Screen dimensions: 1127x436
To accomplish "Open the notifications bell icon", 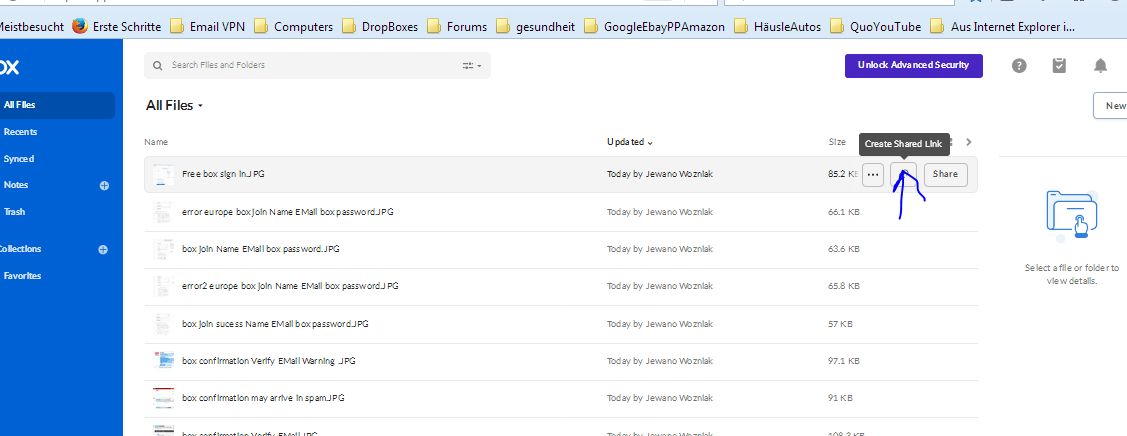I will pos(1100,65).
